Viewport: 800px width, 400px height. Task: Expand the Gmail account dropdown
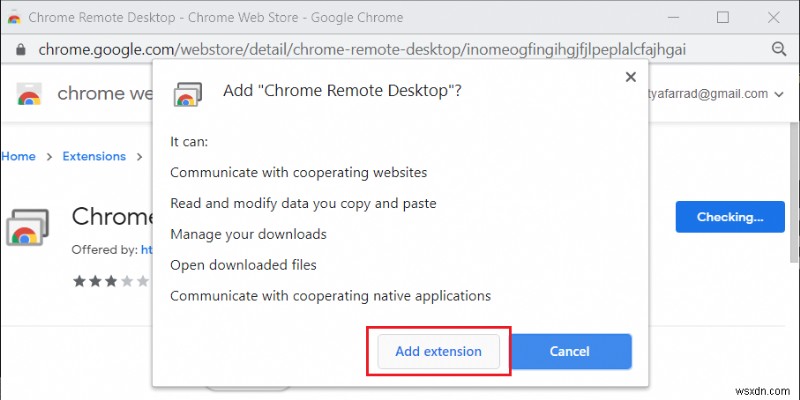coord(776,94)
